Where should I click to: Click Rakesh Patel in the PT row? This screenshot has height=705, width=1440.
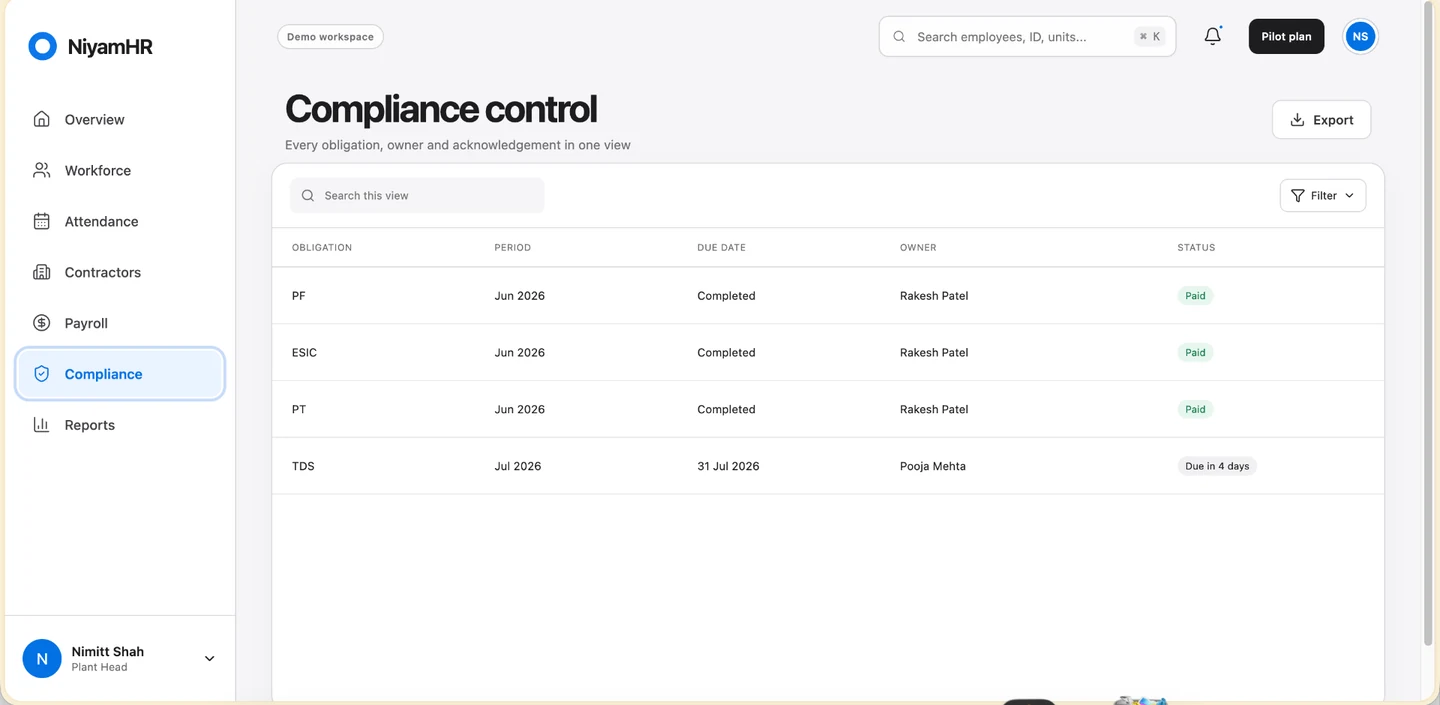click(934, 410)
